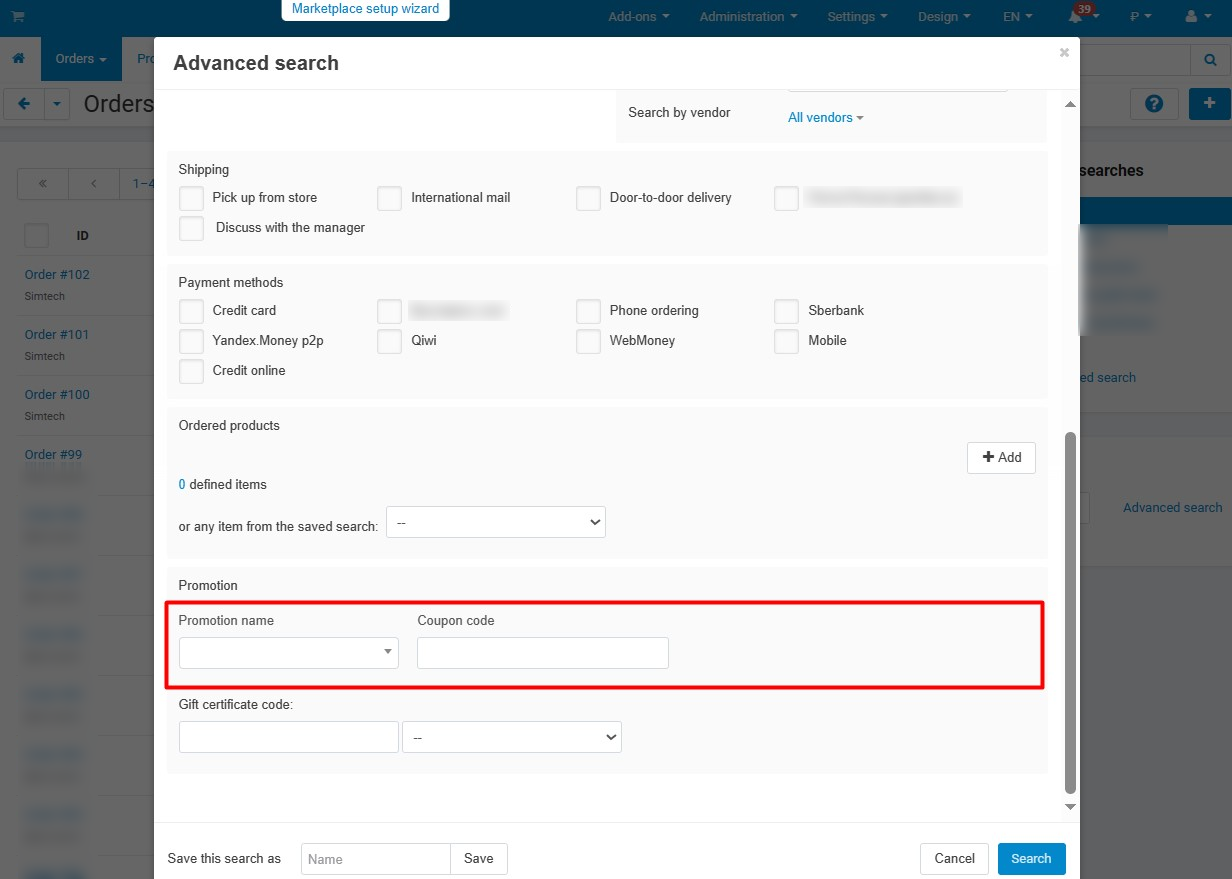Viewport: 1232px width, 879px height.
Task: Tick the Credit online checkbox
Action: point(191,371)
